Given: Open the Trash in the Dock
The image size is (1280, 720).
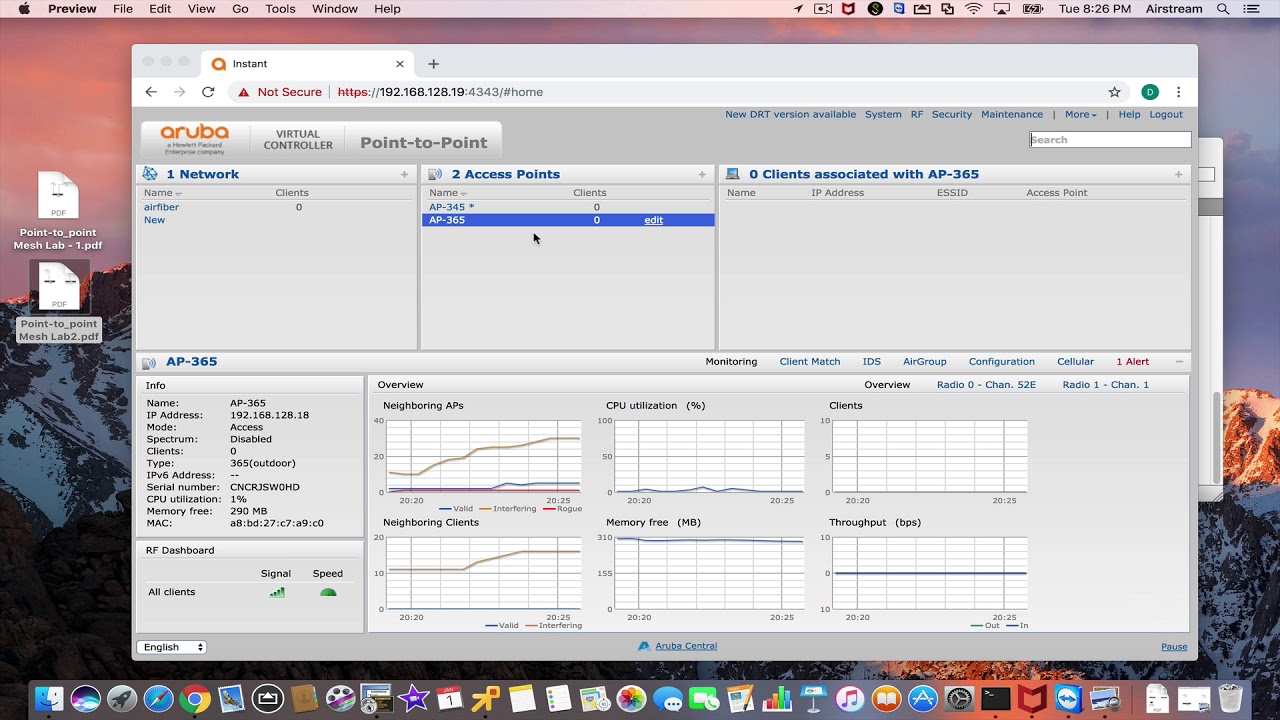Looking at the screenshot, I should pyautogui.click(x=1230, y=698).
